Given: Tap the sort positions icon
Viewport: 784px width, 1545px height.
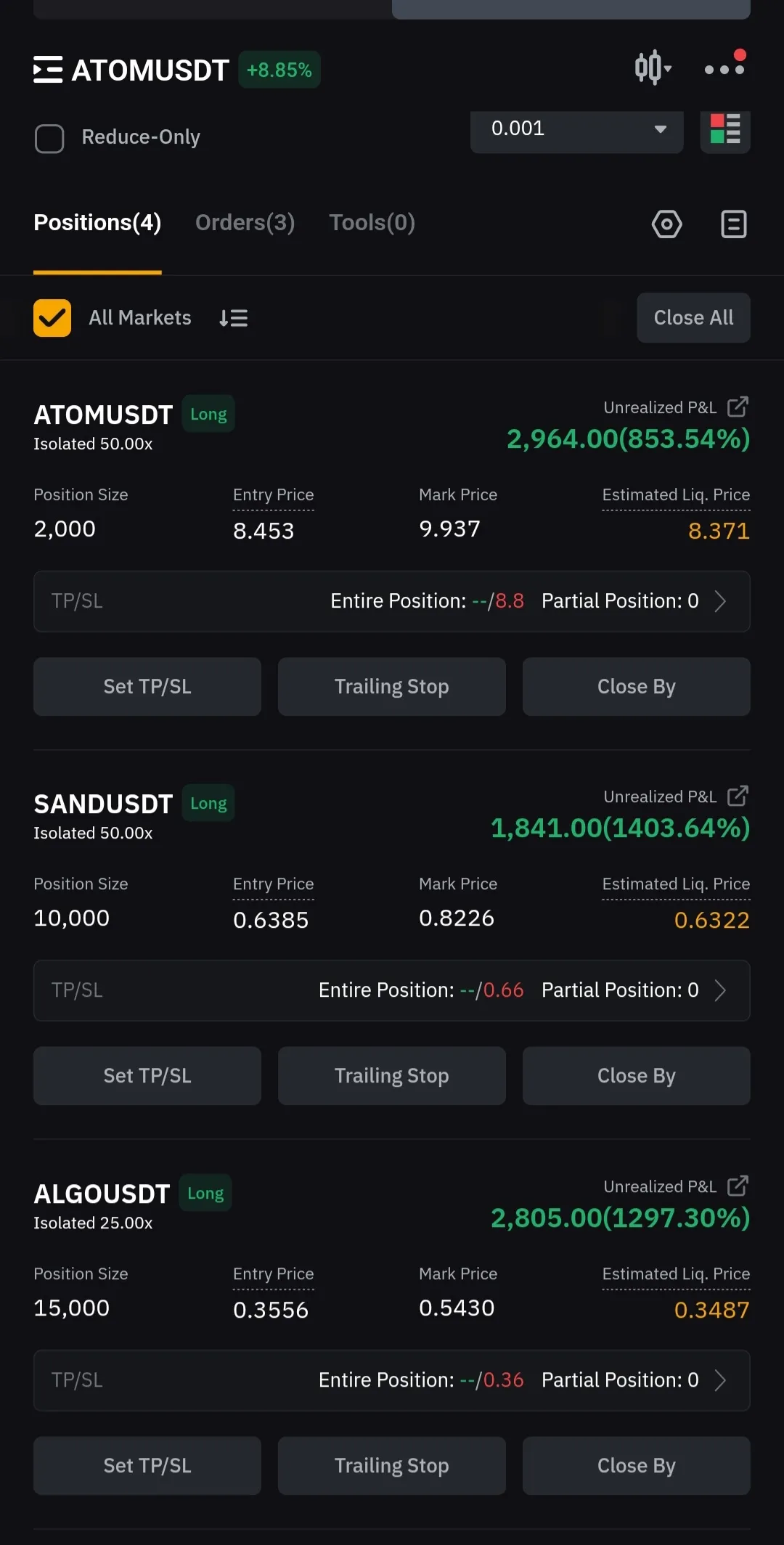Looking at the screenshot, I should tap(234, 318).
